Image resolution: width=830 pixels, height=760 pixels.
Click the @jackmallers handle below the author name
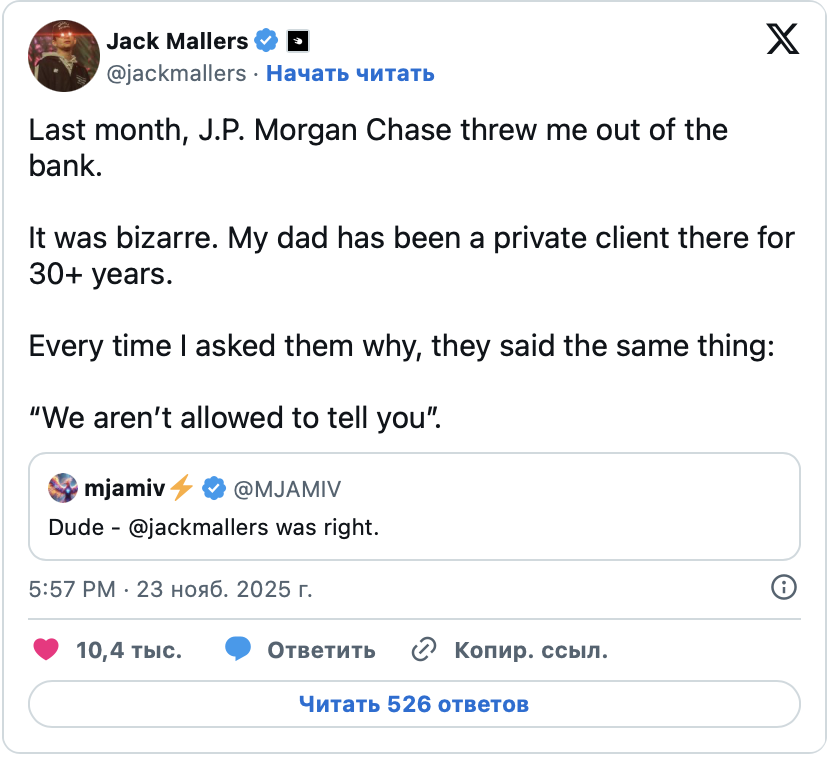click(172, 74)
